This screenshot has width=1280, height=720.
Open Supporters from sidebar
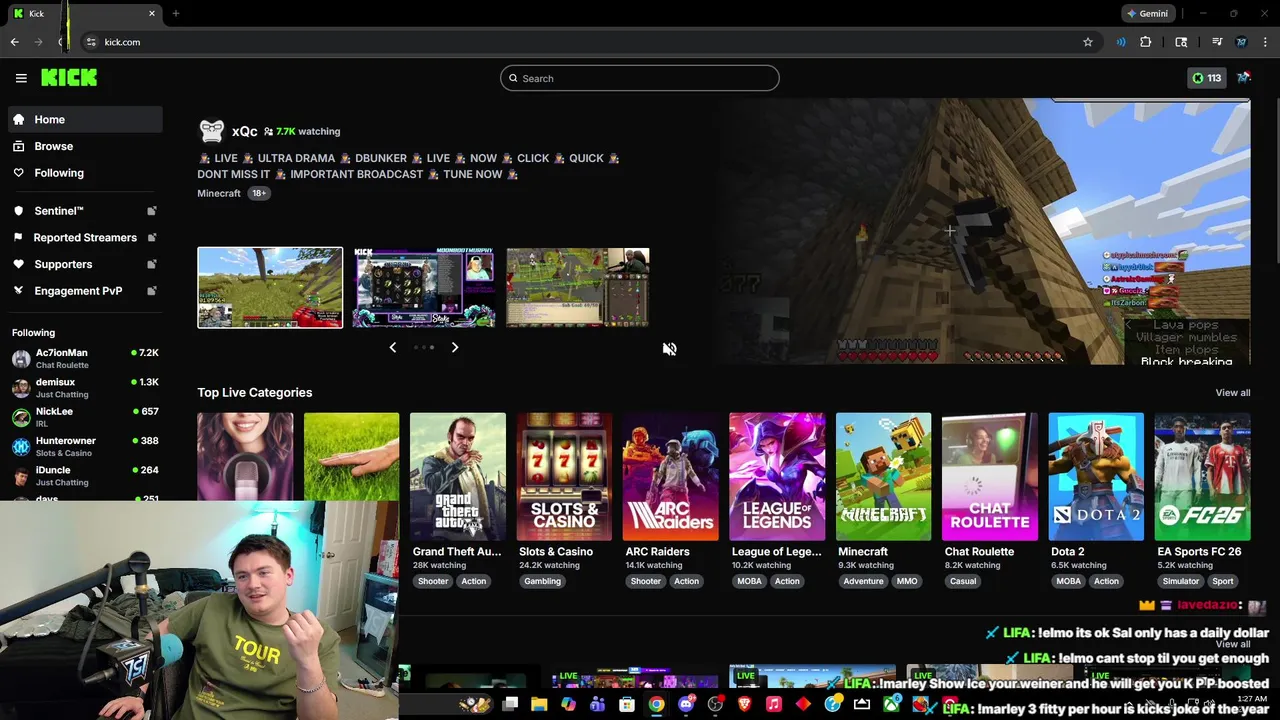coord(85,264)
